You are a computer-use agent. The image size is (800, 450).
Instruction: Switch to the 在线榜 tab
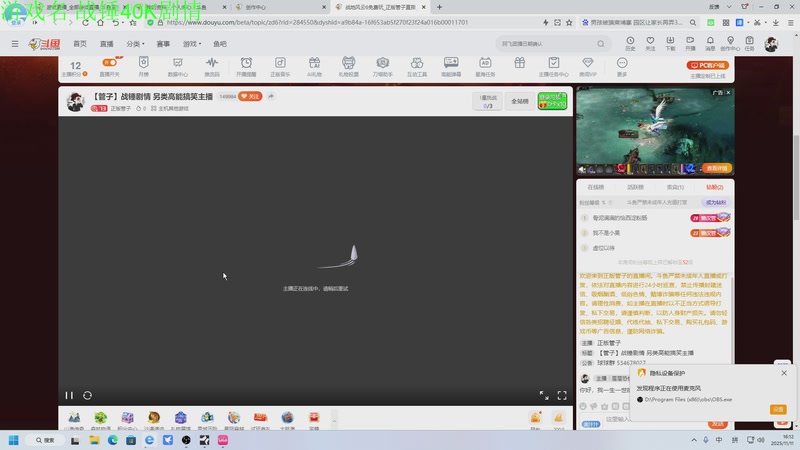595,187
